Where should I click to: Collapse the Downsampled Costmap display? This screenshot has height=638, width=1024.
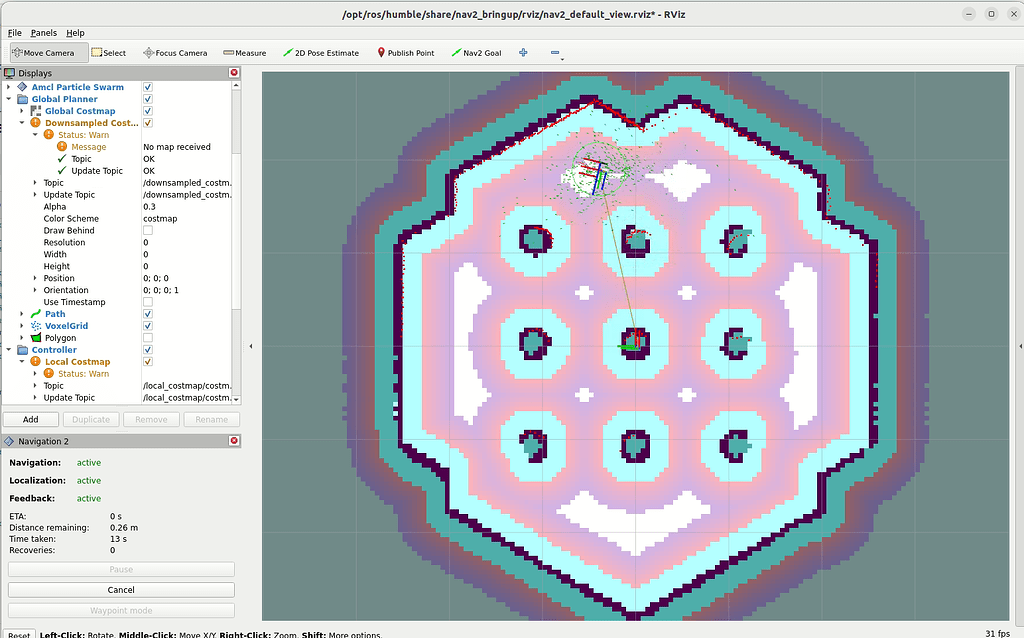22,122
